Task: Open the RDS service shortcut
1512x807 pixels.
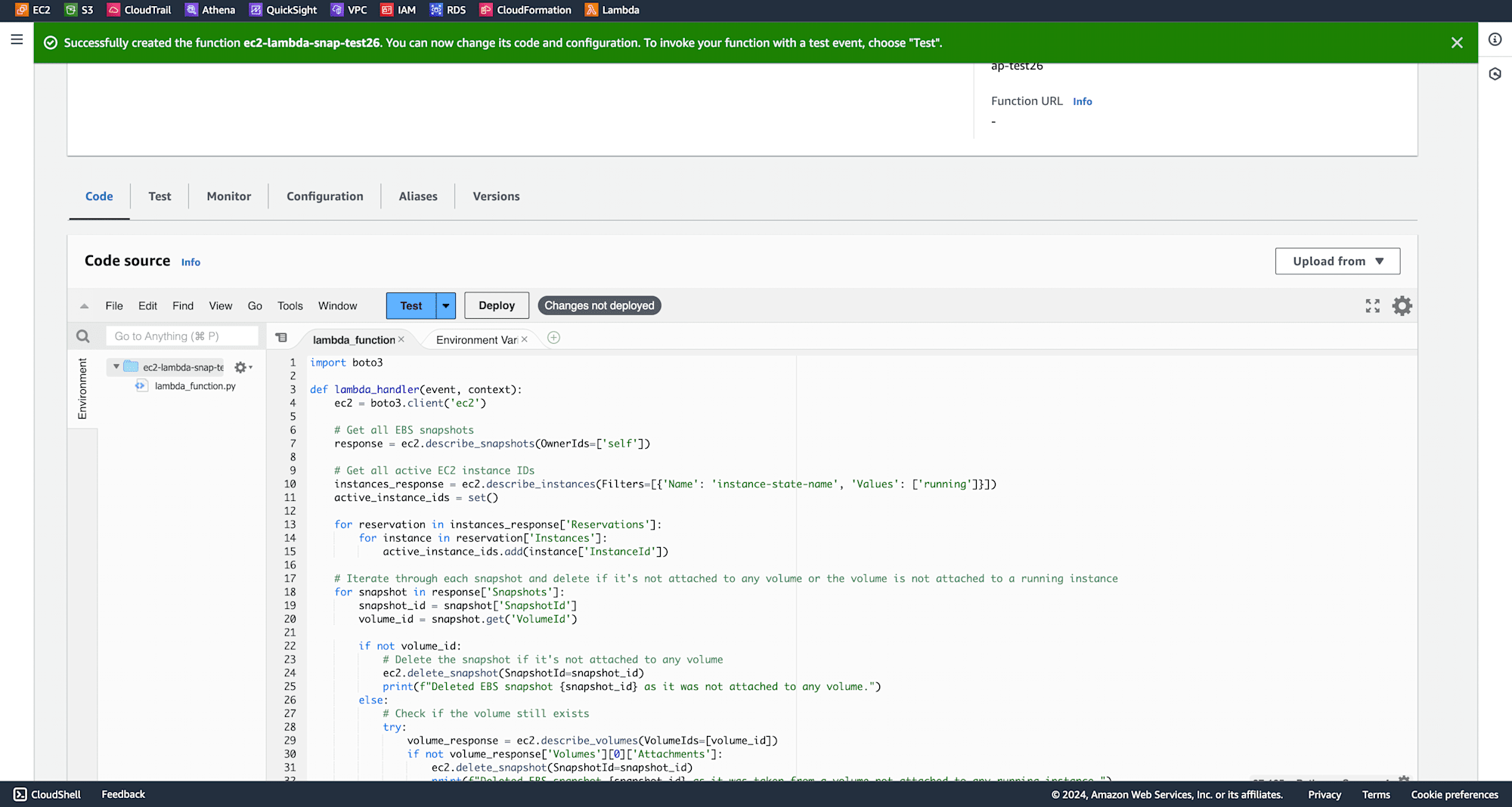Action: click(448, 10)
